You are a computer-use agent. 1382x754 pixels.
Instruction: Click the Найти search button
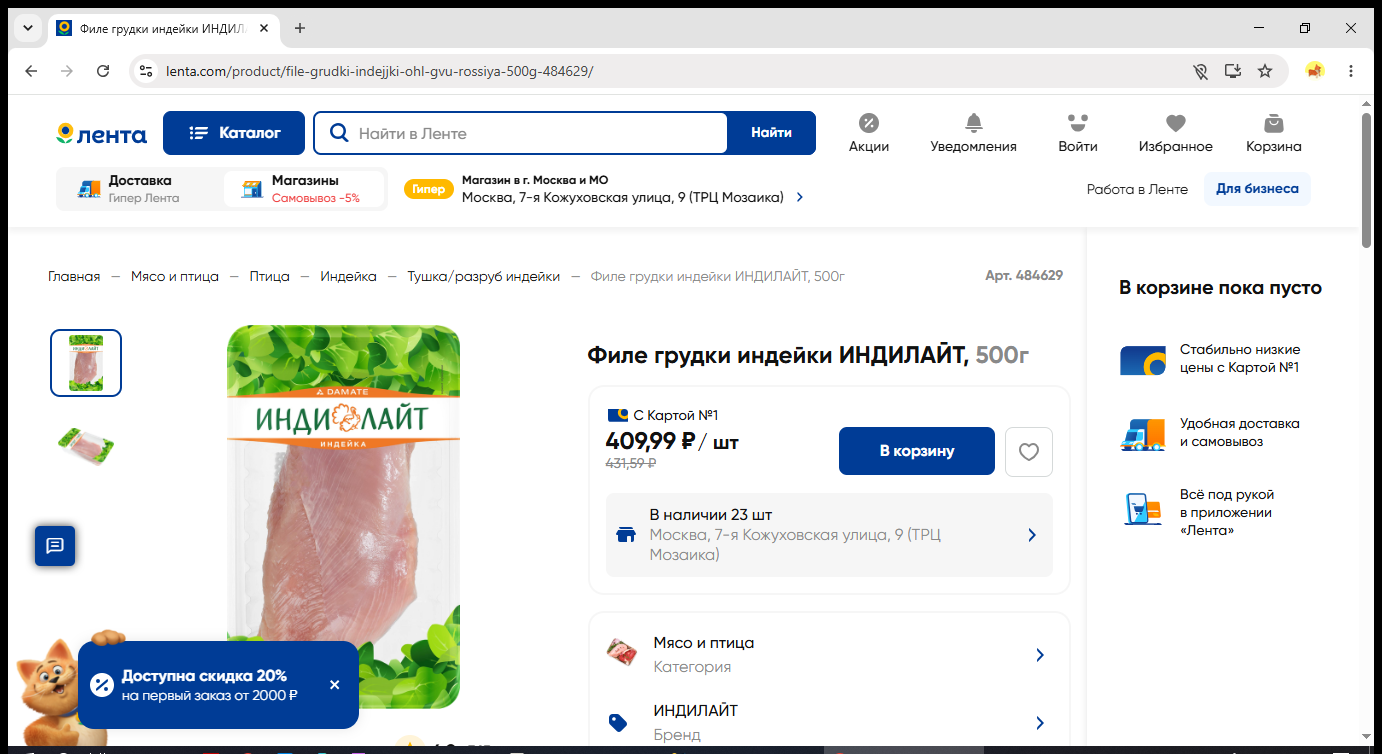771,133
